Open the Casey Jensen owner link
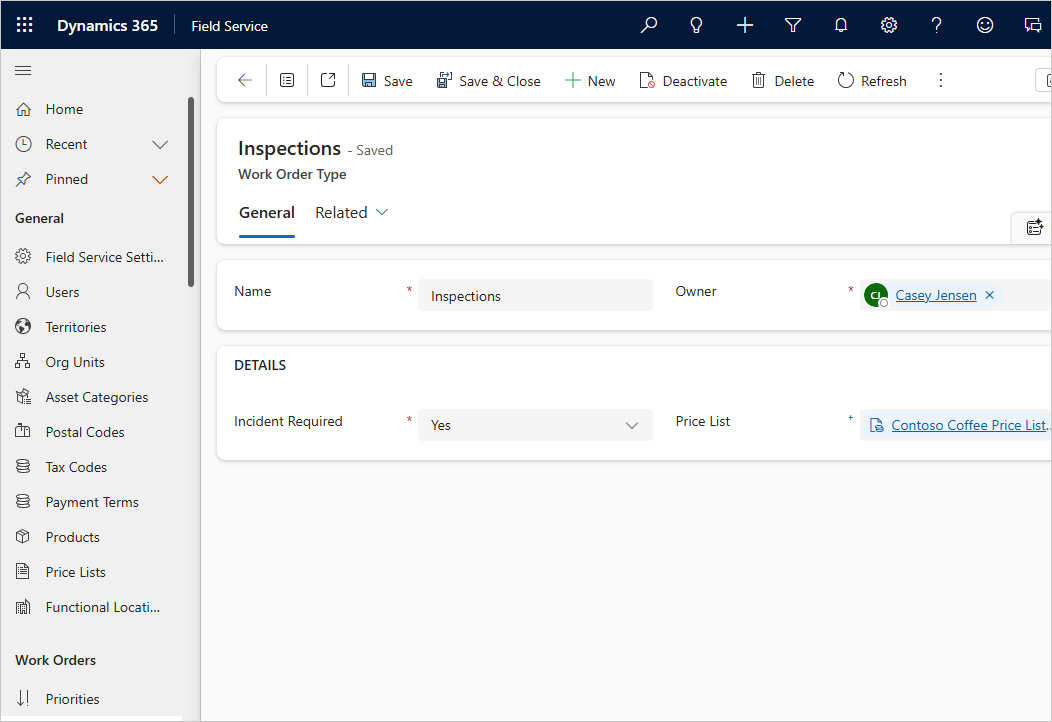Image resolution: width=1052 pixels, height=722 pixels. point(936,295)
